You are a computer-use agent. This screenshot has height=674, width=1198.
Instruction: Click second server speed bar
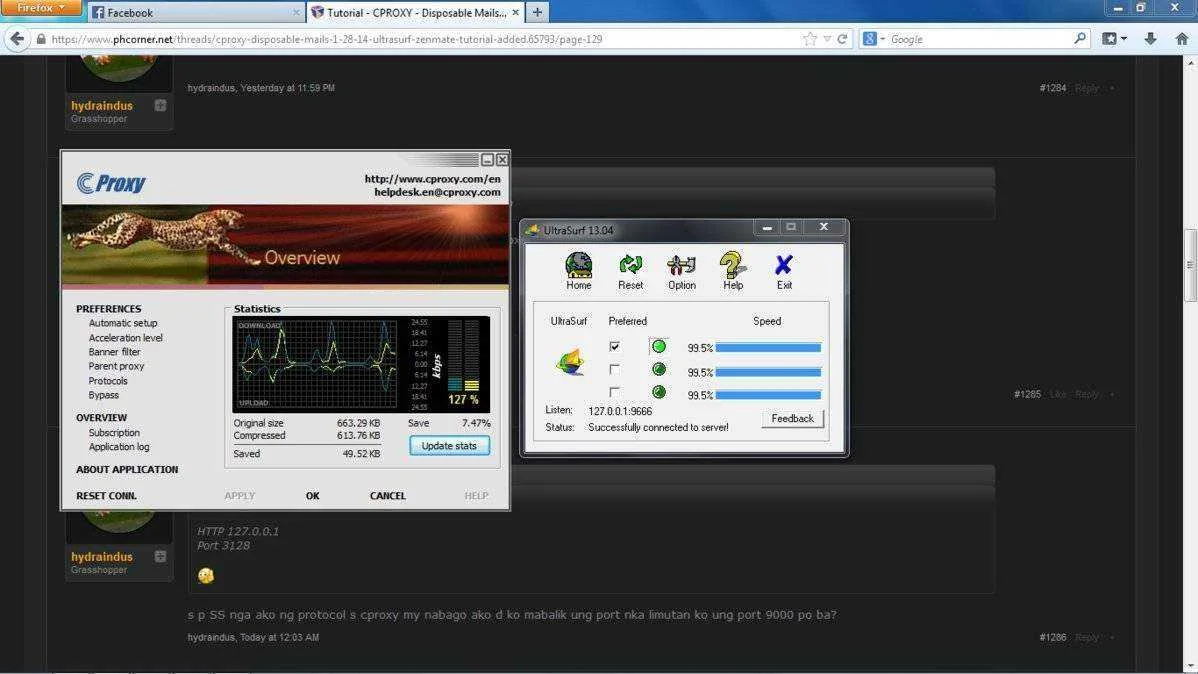[x=768, y=372]
